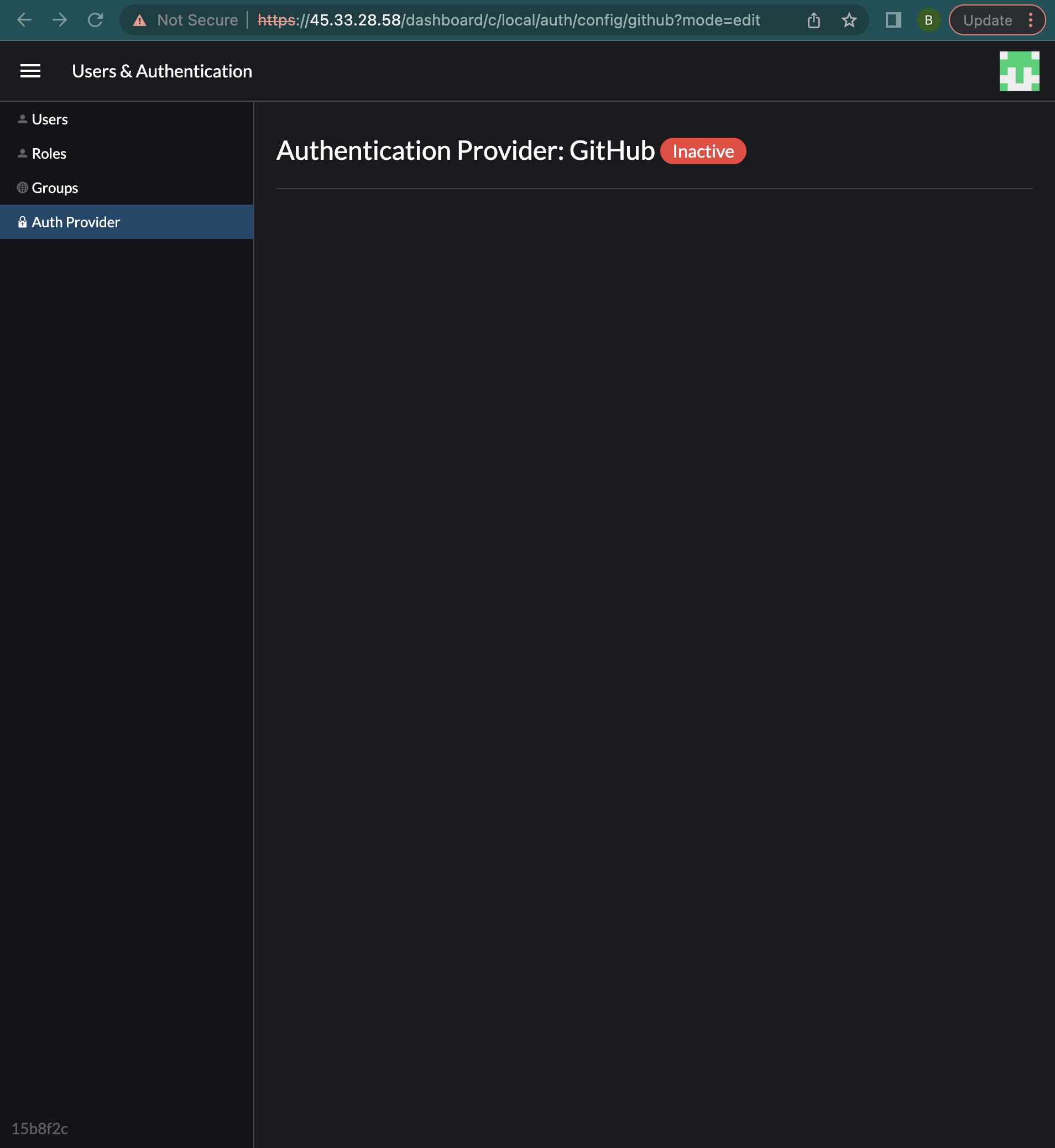Open the tab overview icon
This screenshot has width=1055, height=1148.
(x=893, y=20)
